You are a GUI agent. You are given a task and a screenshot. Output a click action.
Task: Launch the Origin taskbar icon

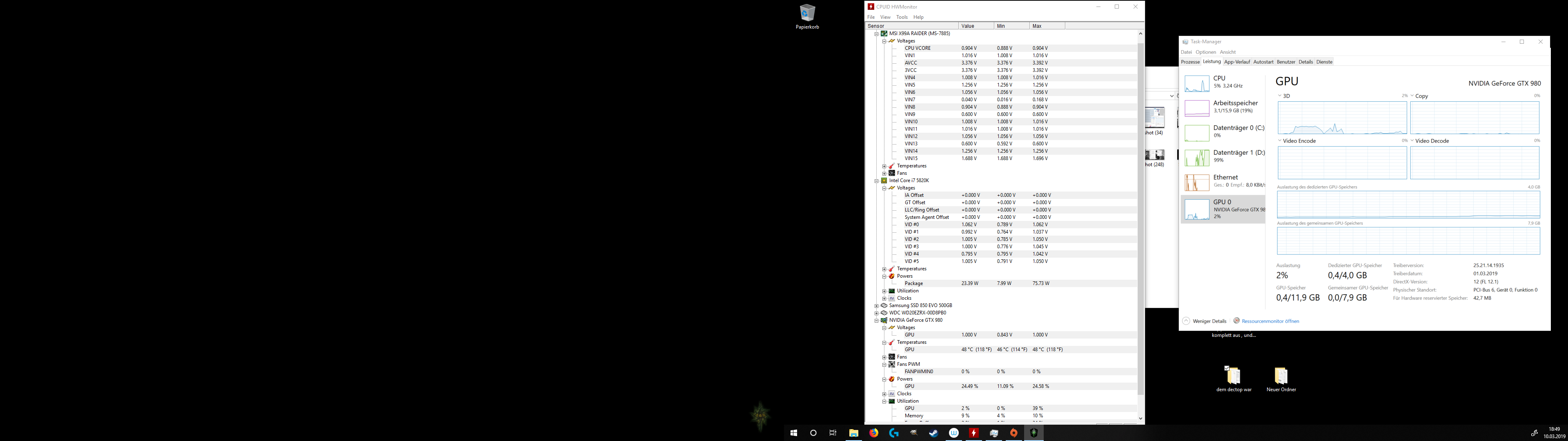pos(1013,433)
